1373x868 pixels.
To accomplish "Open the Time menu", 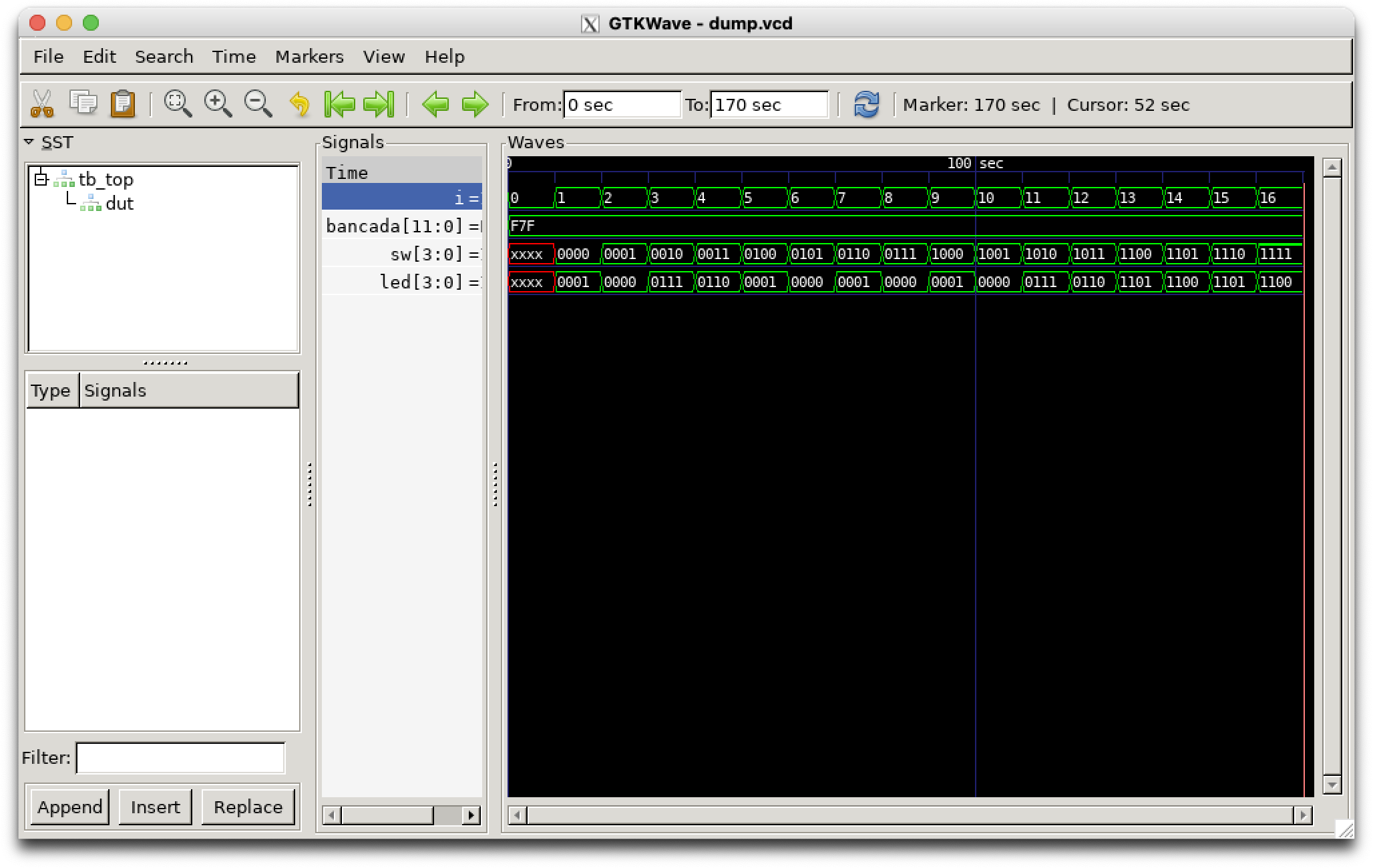I will pyautogui.click(x=234, y=57).
